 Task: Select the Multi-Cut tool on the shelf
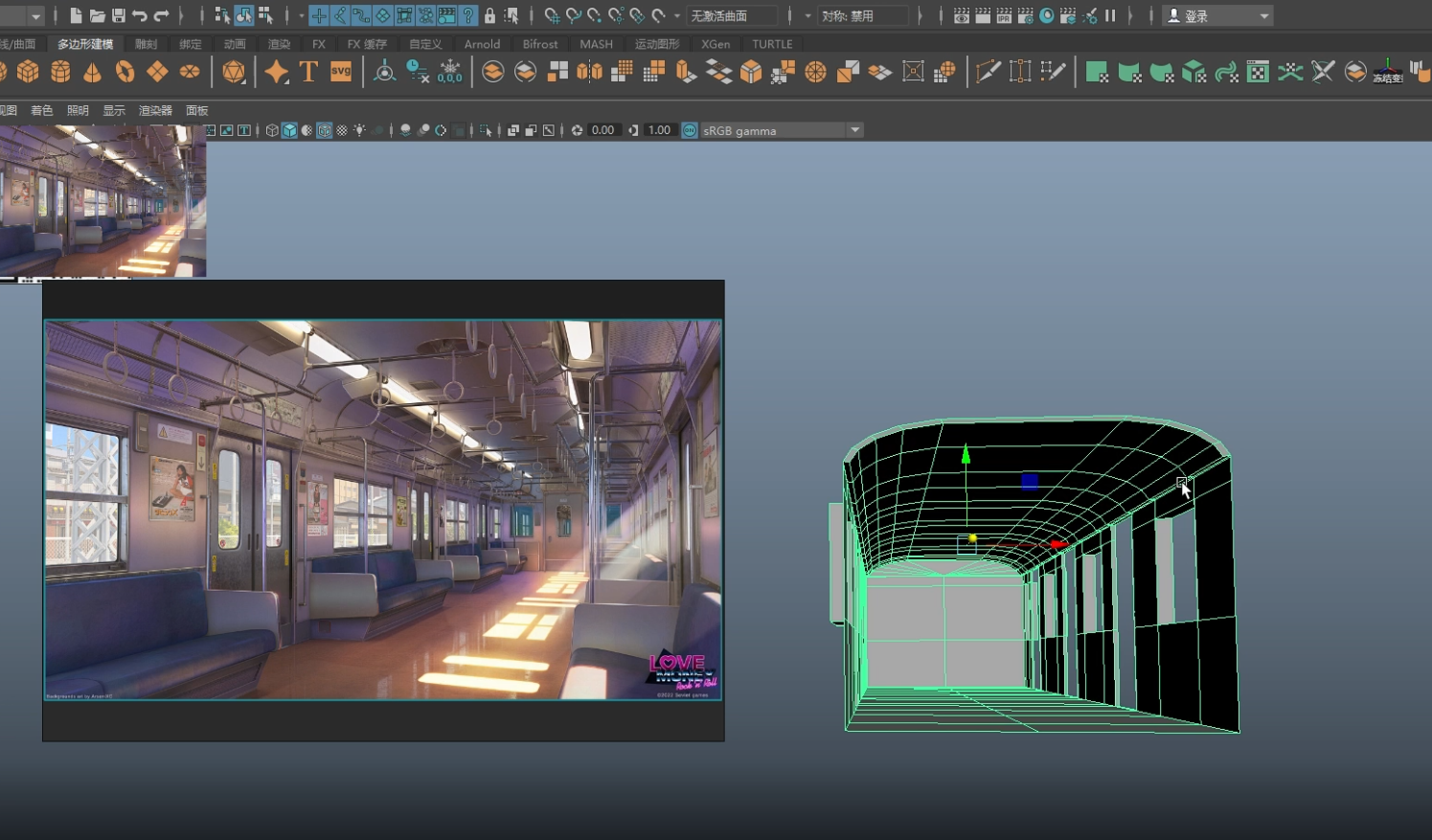988,72
